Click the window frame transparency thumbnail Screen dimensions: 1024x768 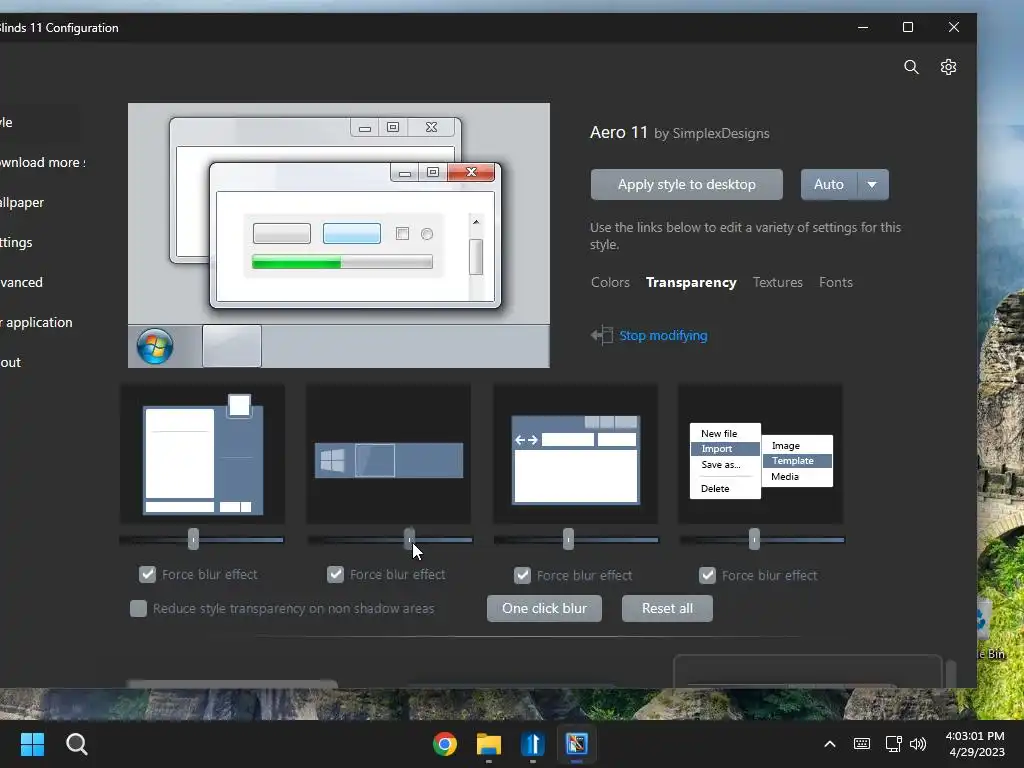click(575, 454)
